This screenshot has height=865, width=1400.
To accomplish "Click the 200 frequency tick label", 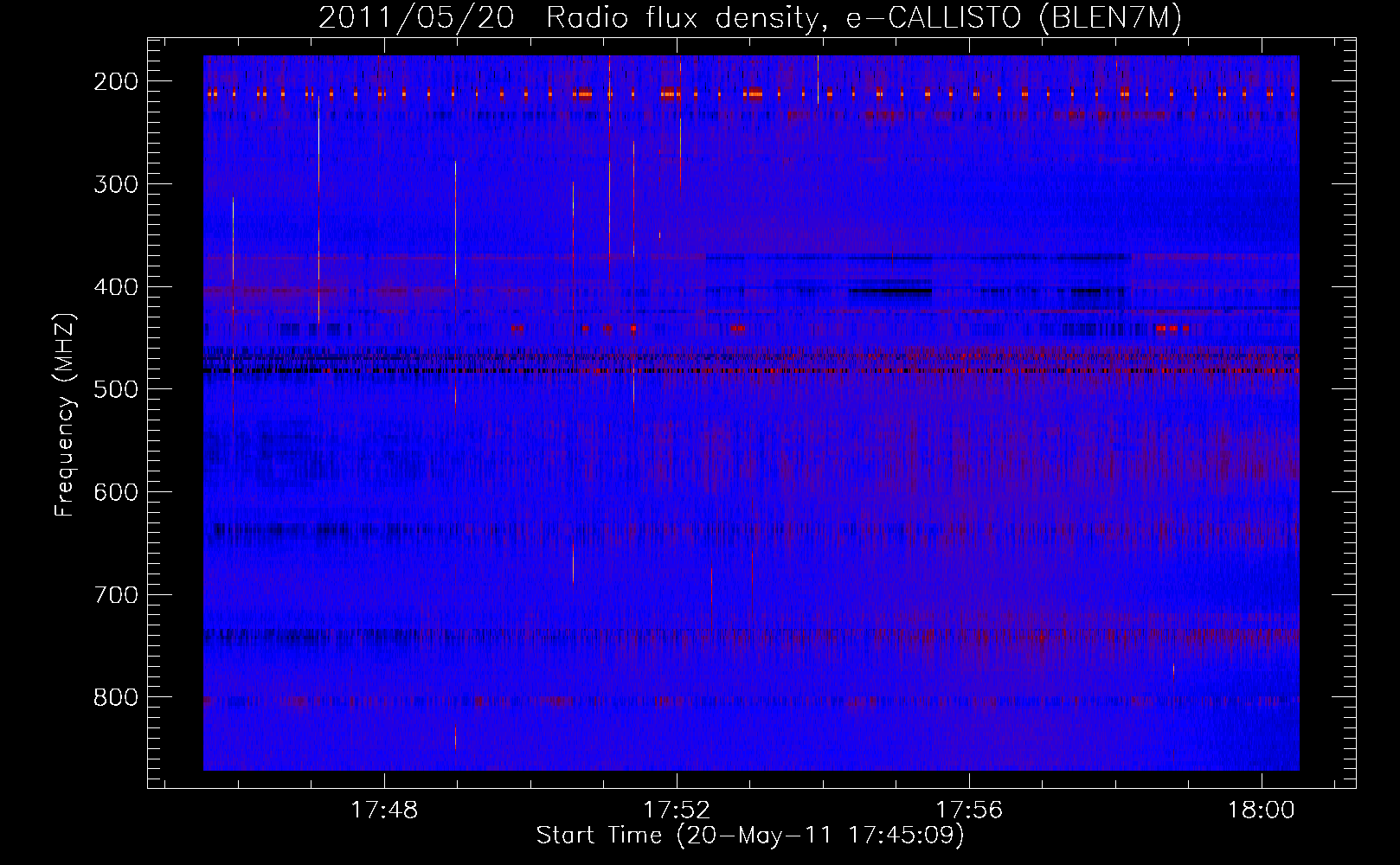I will 115,81.
